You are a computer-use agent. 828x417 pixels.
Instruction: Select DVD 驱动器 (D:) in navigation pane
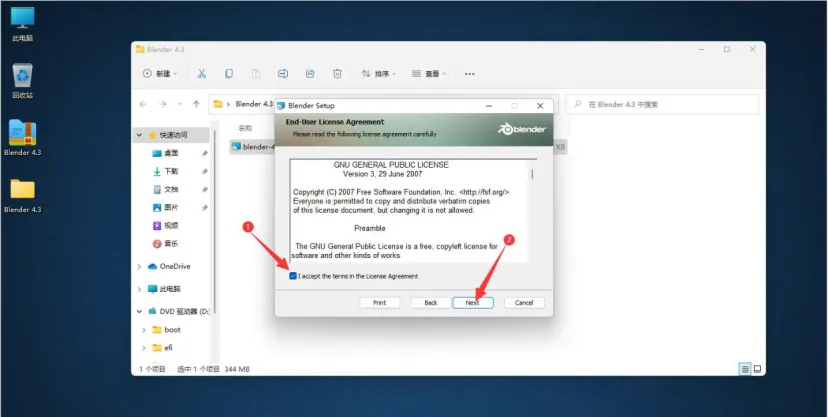(x=179, y=311)
